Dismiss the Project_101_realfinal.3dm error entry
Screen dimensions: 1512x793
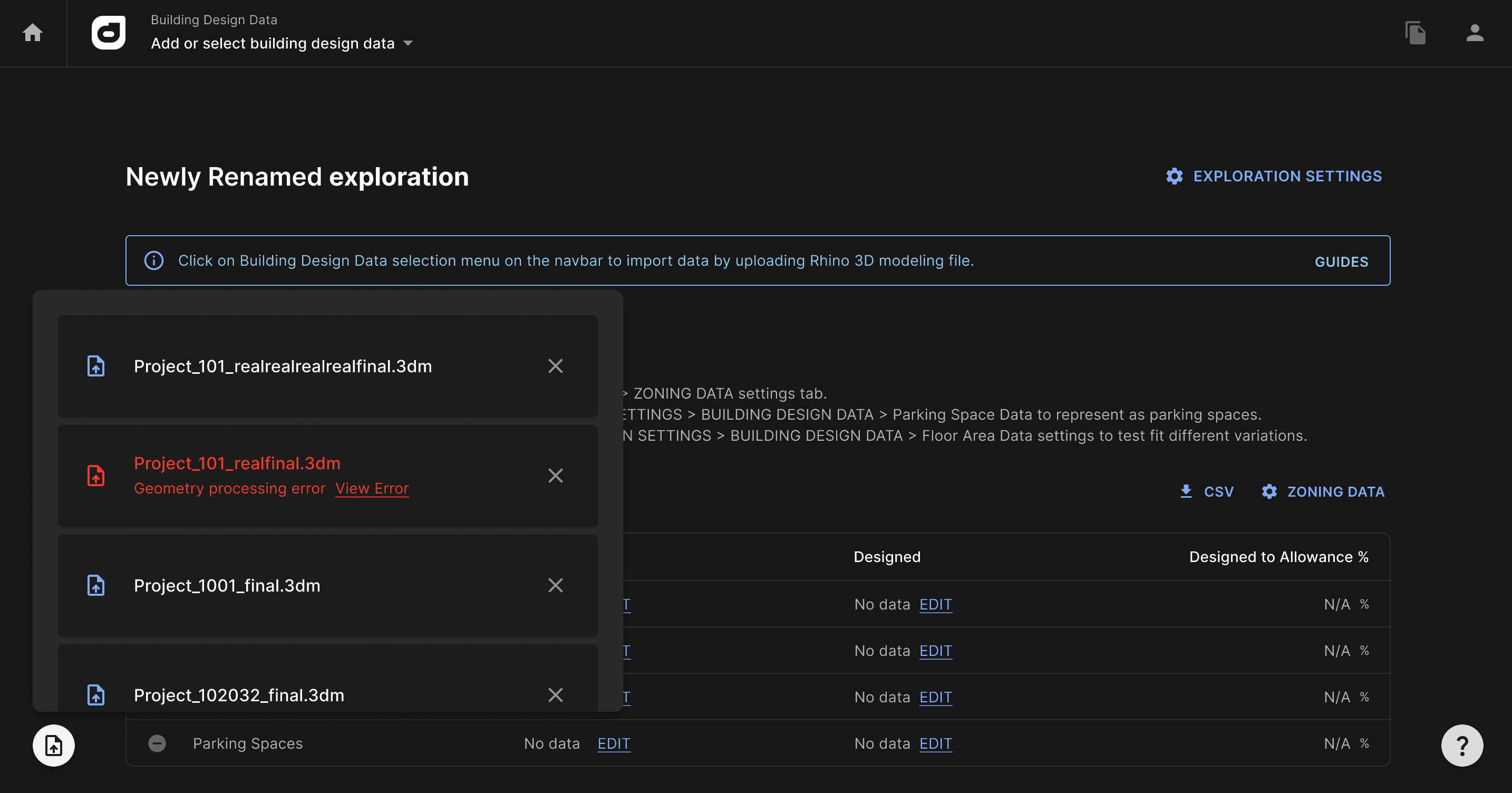coord(555,476)
